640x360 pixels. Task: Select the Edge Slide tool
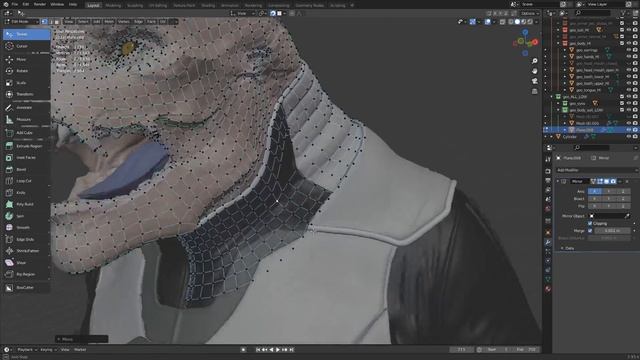tap(26, 239)
